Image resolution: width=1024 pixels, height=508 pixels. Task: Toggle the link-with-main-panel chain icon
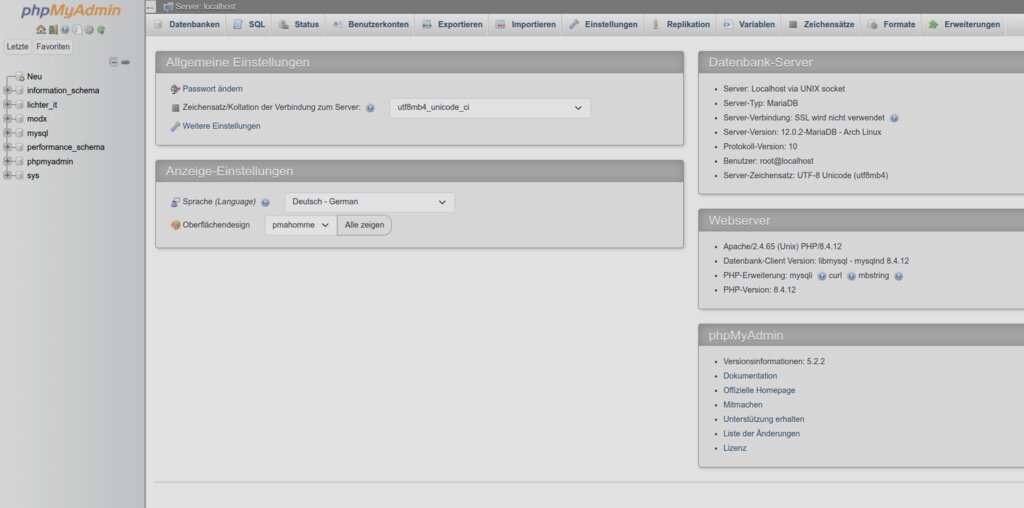[x=126, y=62]
